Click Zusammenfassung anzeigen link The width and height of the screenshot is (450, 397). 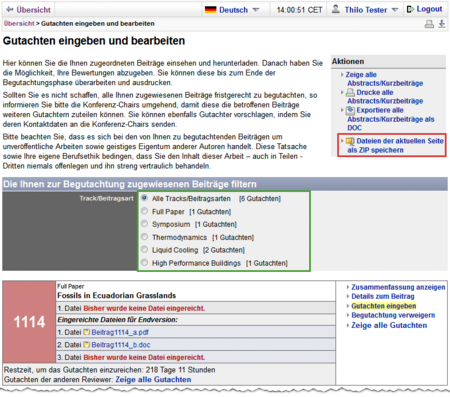[x=398, y=287]
